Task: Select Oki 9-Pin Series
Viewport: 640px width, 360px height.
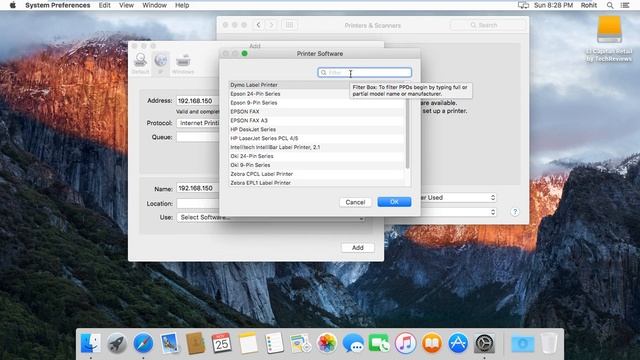Action: pyautogui.click(x=317, y=165)
